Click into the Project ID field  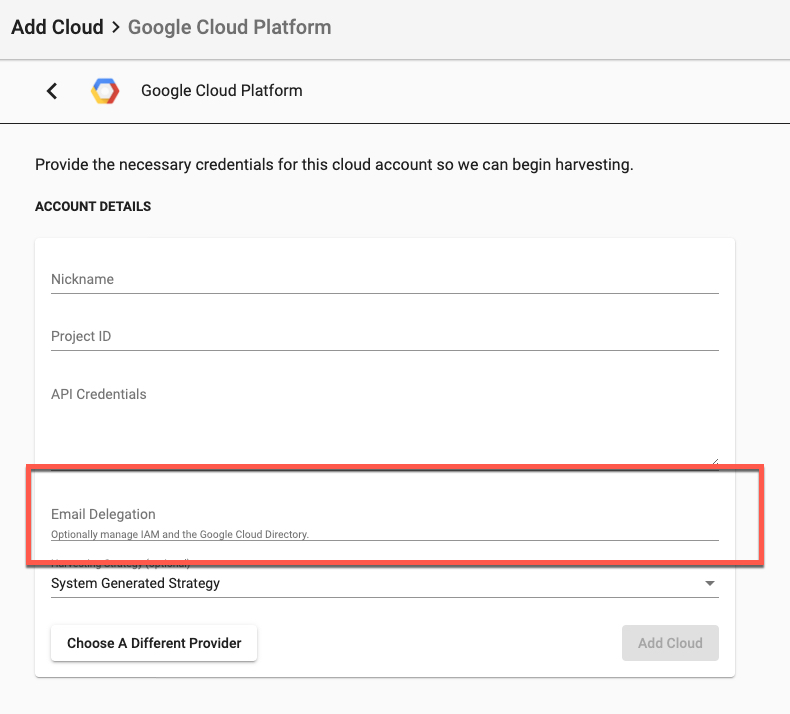(384, 336)
